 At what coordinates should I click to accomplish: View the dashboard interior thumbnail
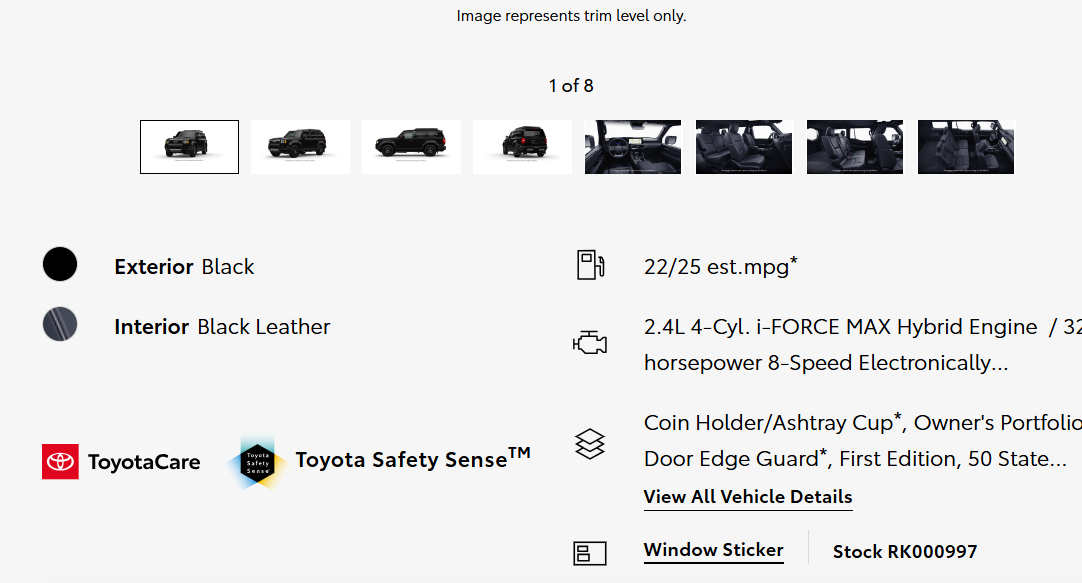[633, 147]
